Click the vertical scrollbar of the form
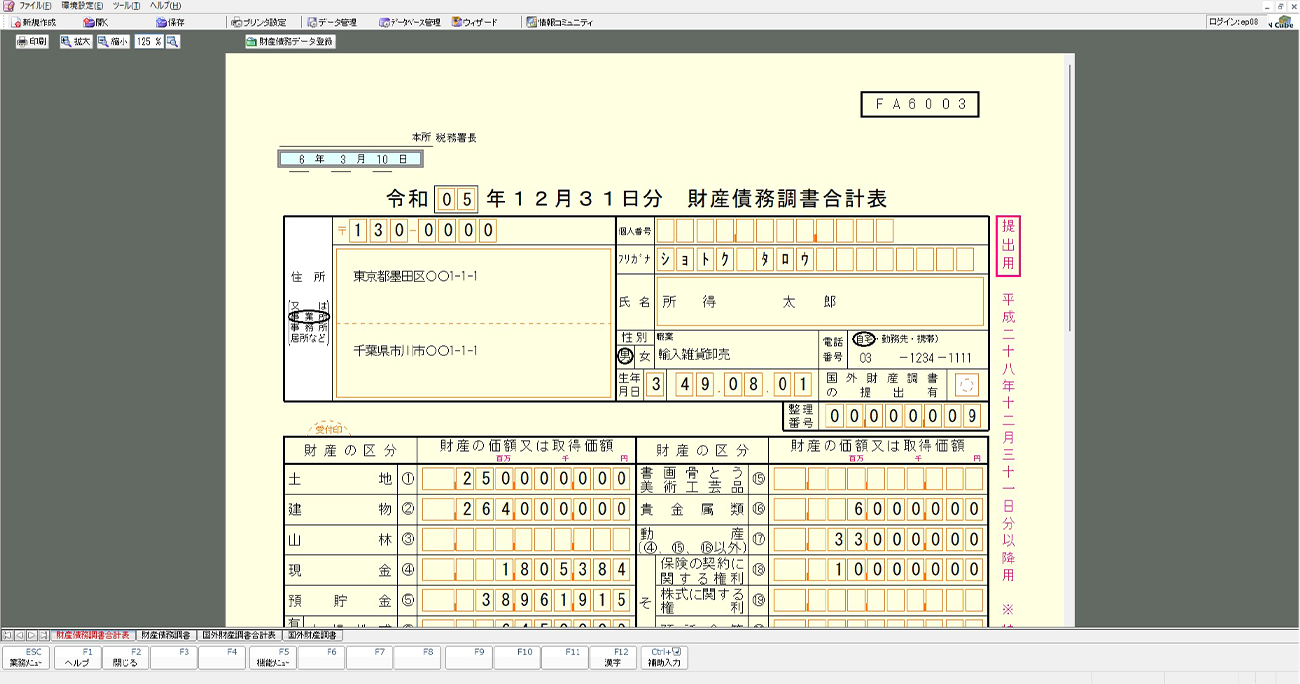The width and height of the screenshot is (1300, 684). coord(1071,200)
